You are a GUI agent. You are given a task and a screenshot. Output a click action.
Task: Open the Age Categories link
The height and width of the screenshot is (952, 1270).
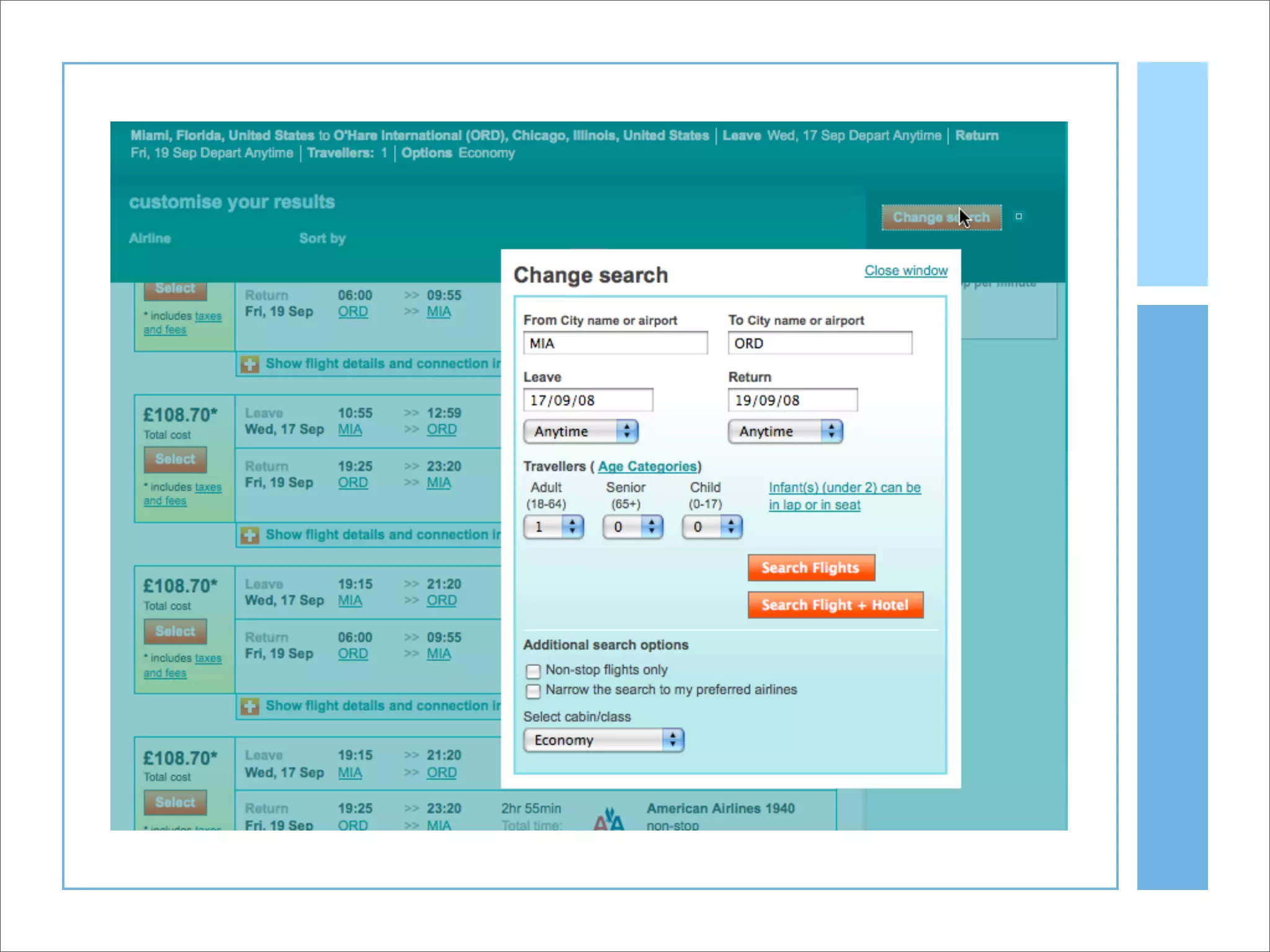tap(647, 467)
